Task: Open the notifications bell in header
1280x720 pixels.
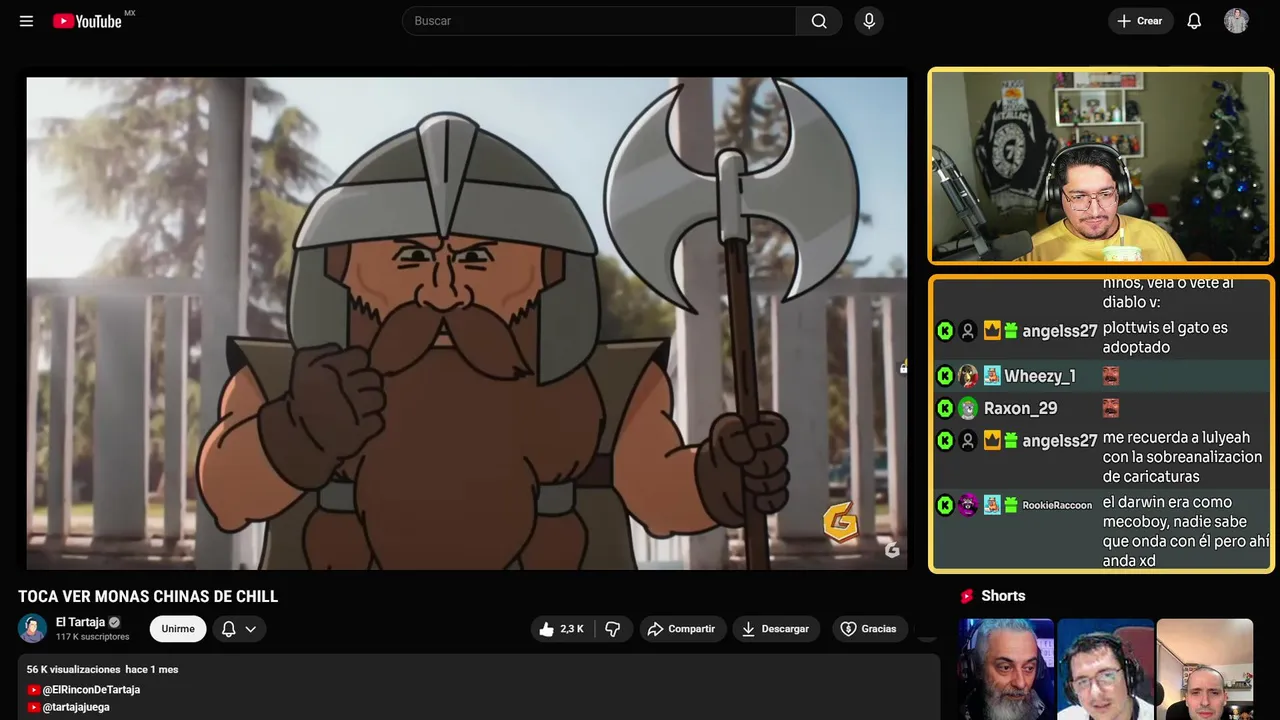Action: point(1194,21)
